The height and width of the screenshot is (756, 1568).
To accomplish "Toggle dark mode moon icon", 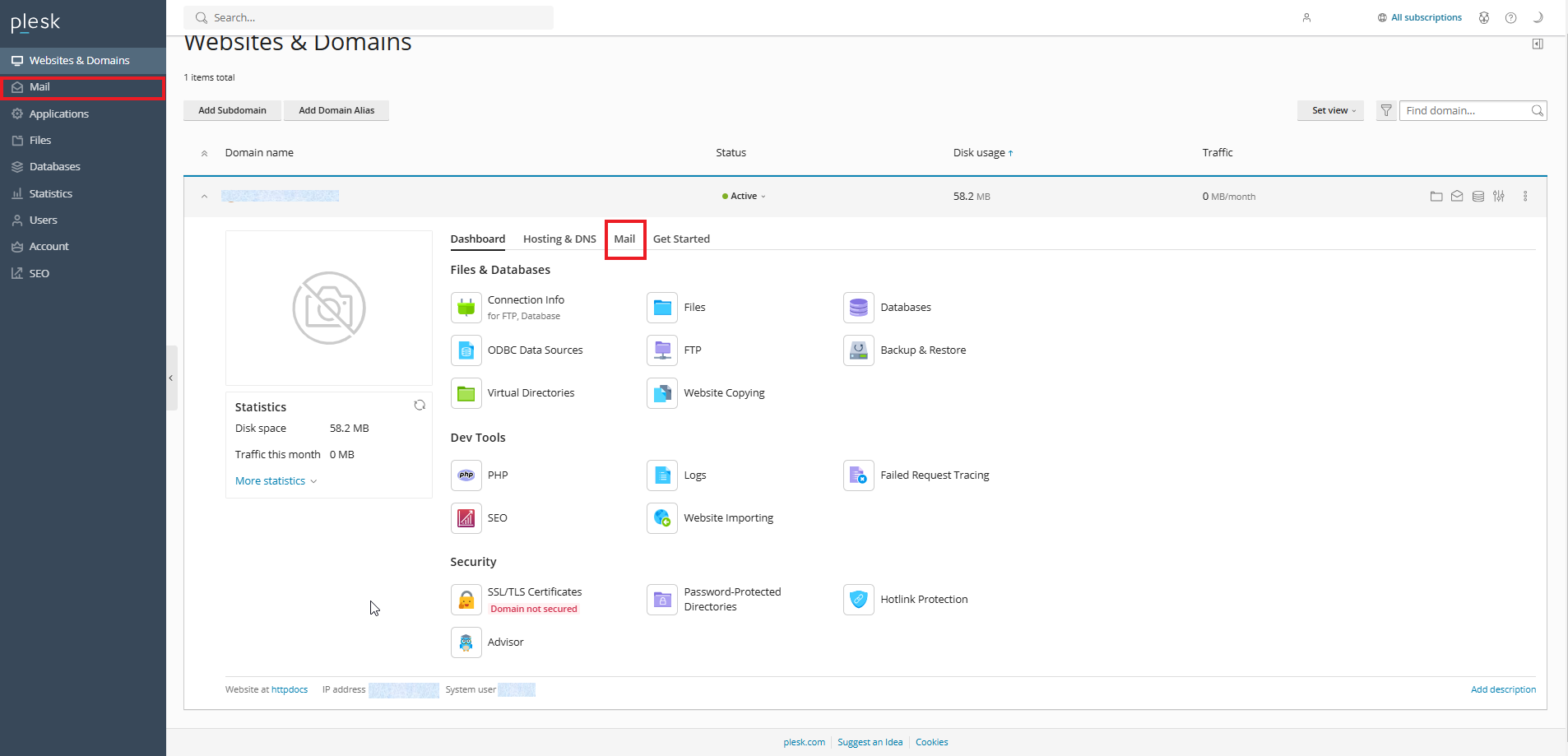I will coord(1538,17).
